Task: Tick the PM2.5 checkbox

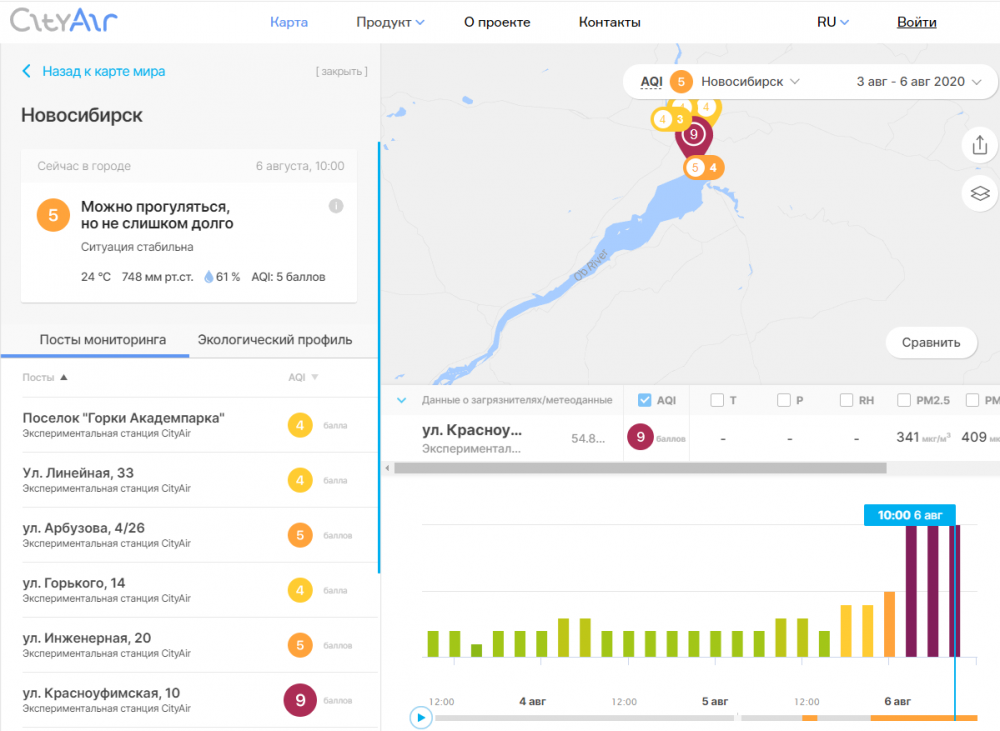Action: (905, 400)
